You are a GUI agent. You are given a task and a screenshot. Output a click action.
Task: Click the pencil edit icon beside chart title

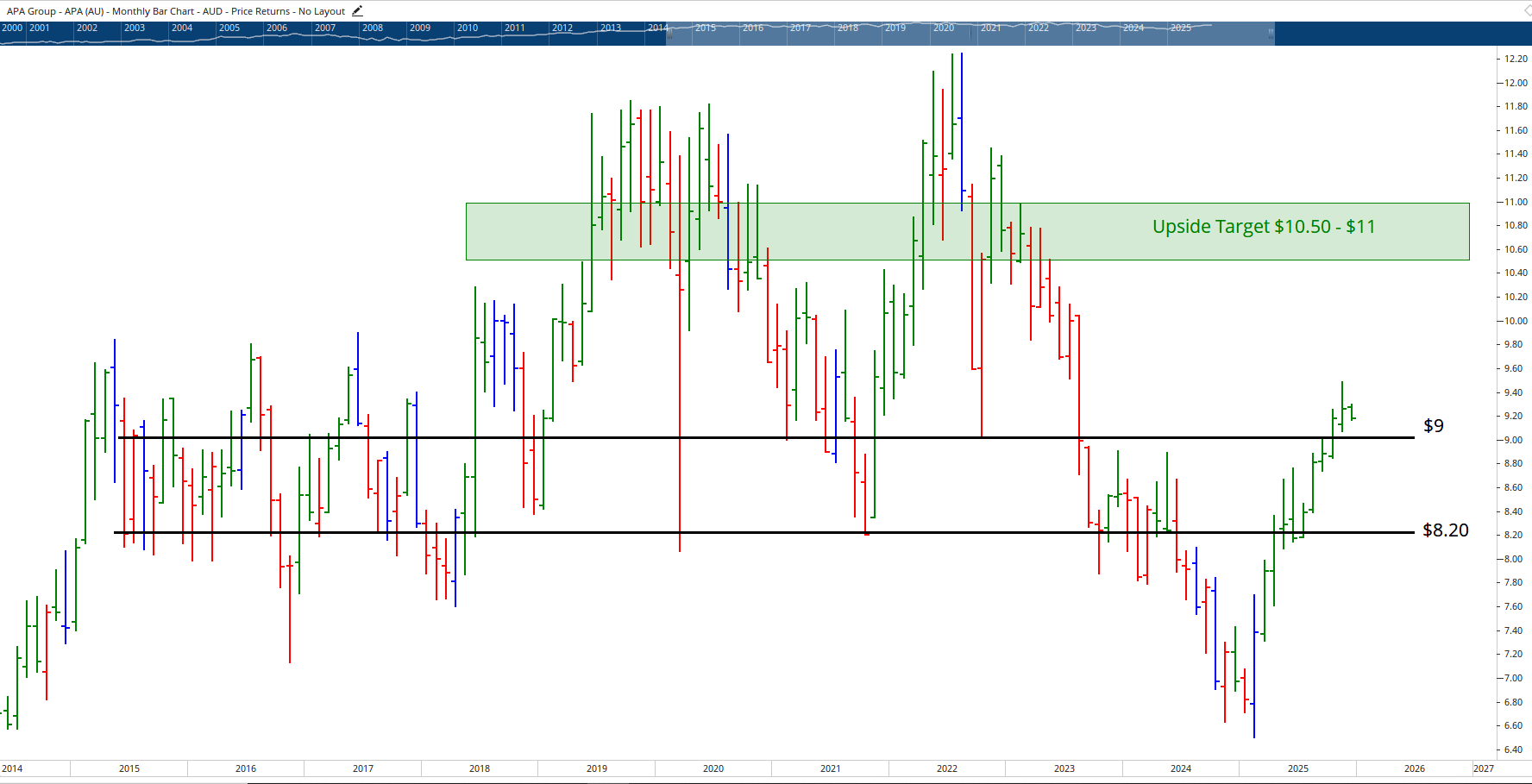pyautogui.click(x=357, y=11)
